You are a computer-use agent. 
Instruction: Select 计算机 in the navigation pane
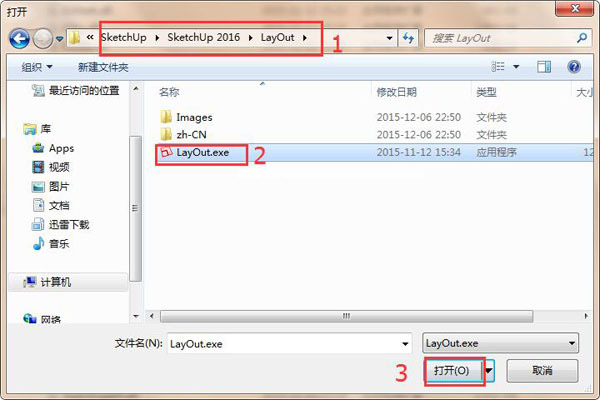[x=55, y=282]
